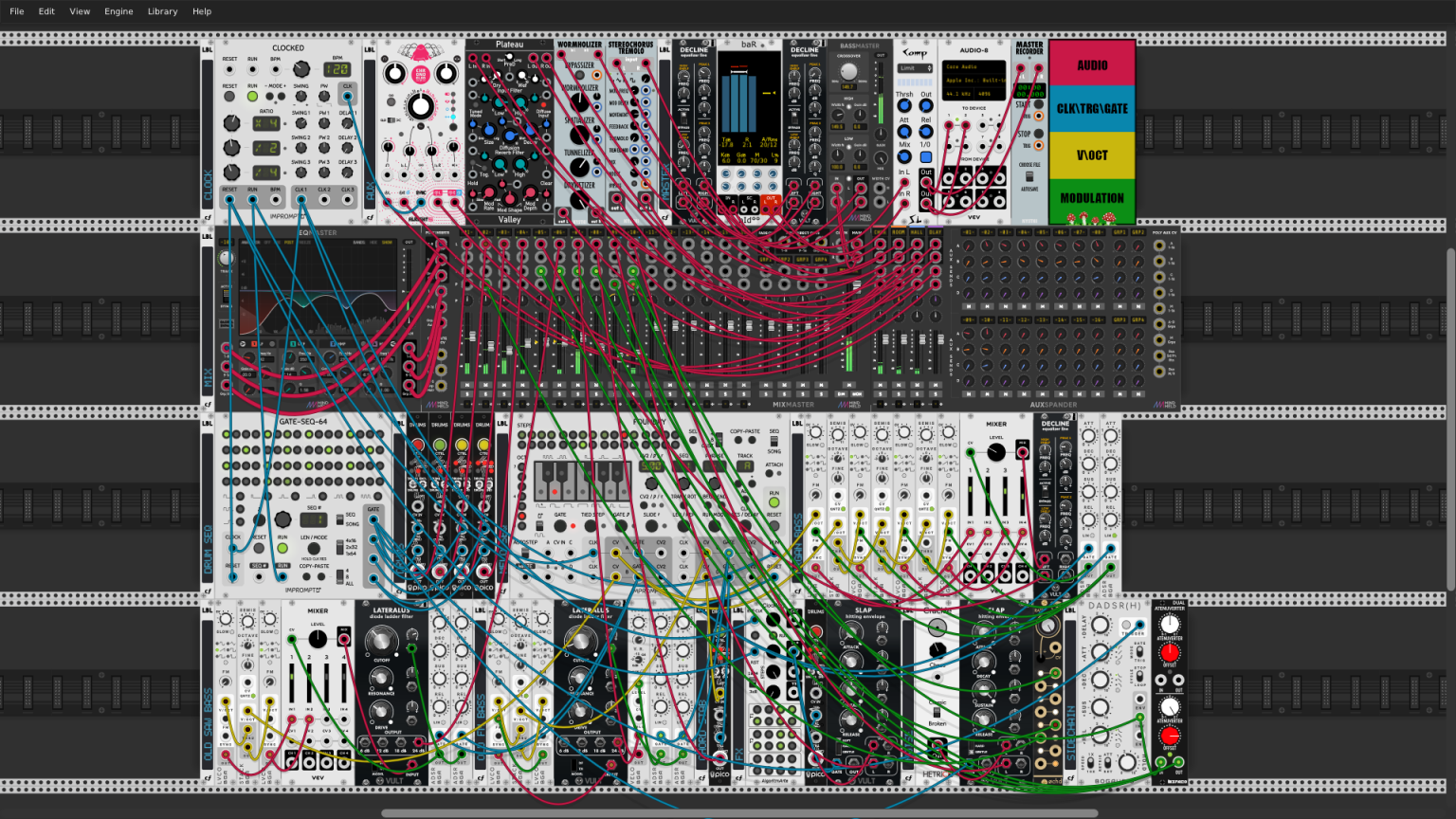Image resolution: width=1456 pixels, height=819 pixels.
Task: Open the Limit mode dropdown on Comp
Action: point(916,68)
